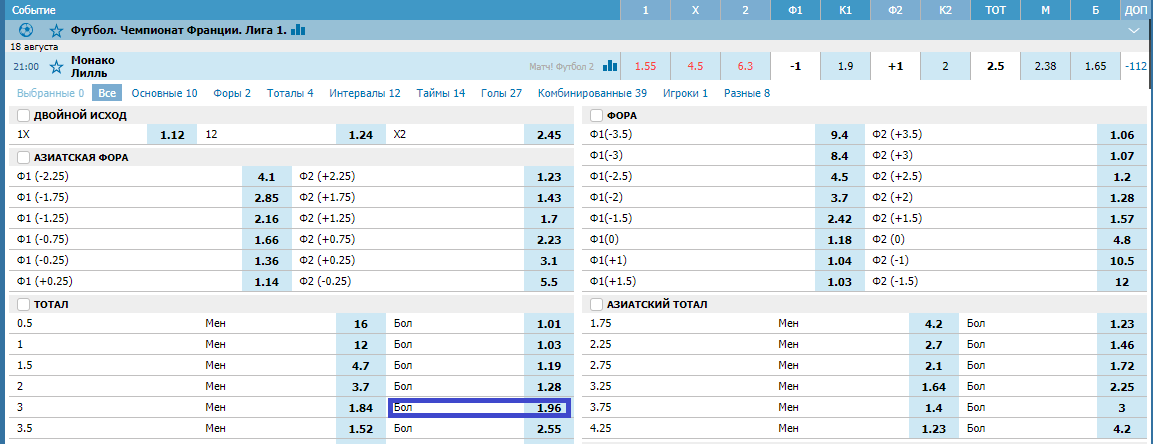Click the Матч! Футбол 2 broadcast label
The width and height of the screenshot is (1153, 444).
(561, 67)
